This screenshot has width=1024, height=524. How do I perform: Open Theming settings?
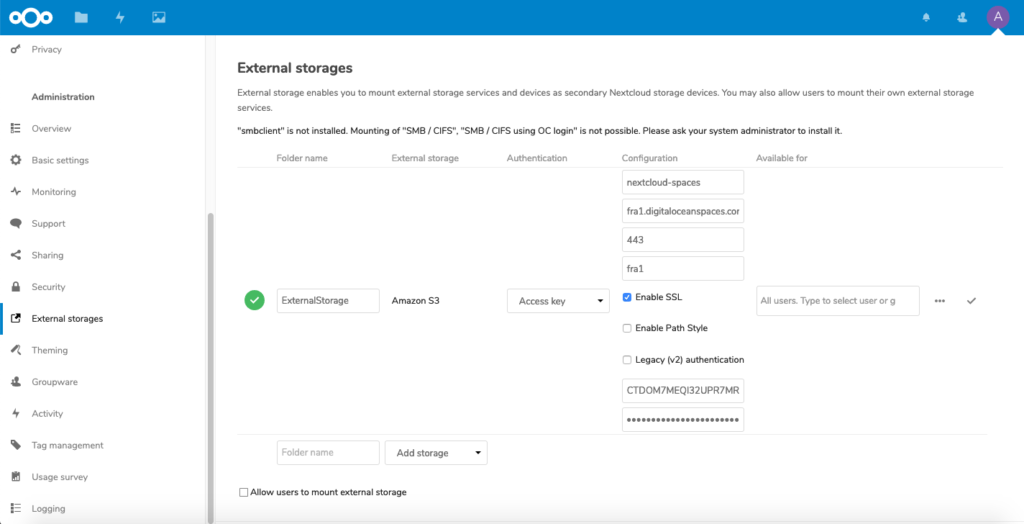point(50,350)
